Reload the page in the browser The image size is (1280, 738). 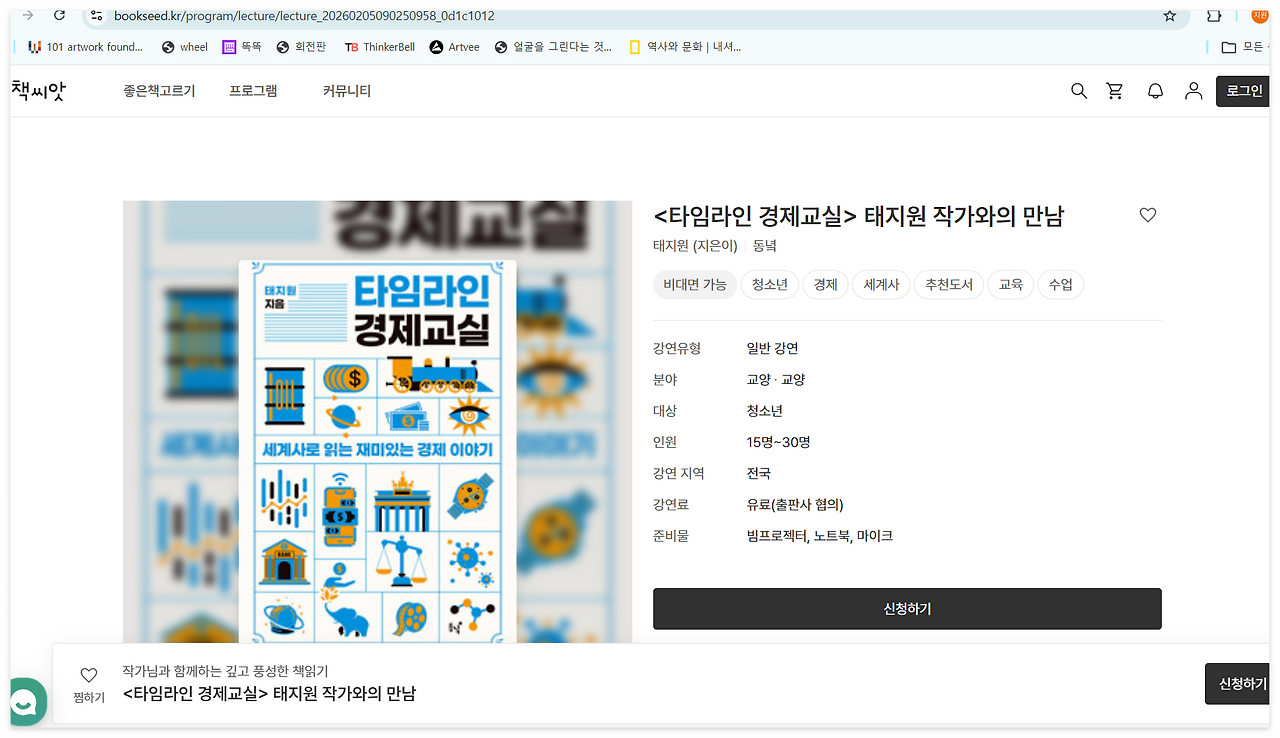tap(59, 16)
